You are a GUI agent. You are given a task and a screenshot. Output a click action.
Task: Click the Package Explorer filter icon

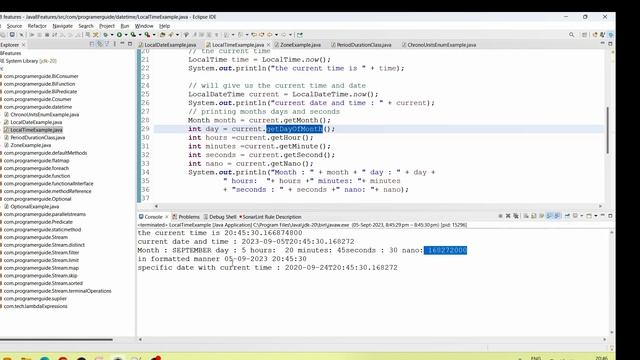coord(107,44)
